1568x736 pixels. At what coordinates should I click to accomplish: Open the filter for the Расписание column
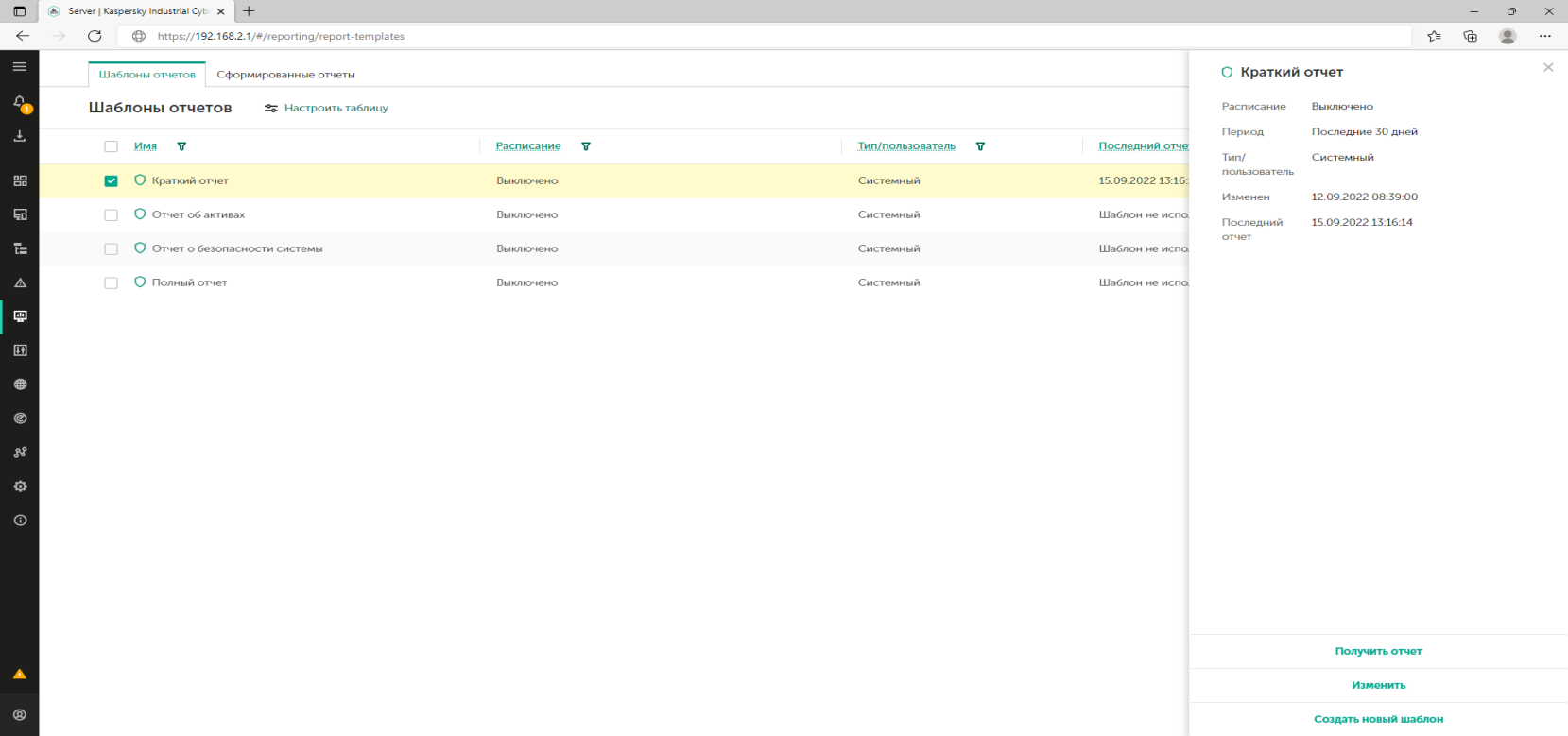586,146
